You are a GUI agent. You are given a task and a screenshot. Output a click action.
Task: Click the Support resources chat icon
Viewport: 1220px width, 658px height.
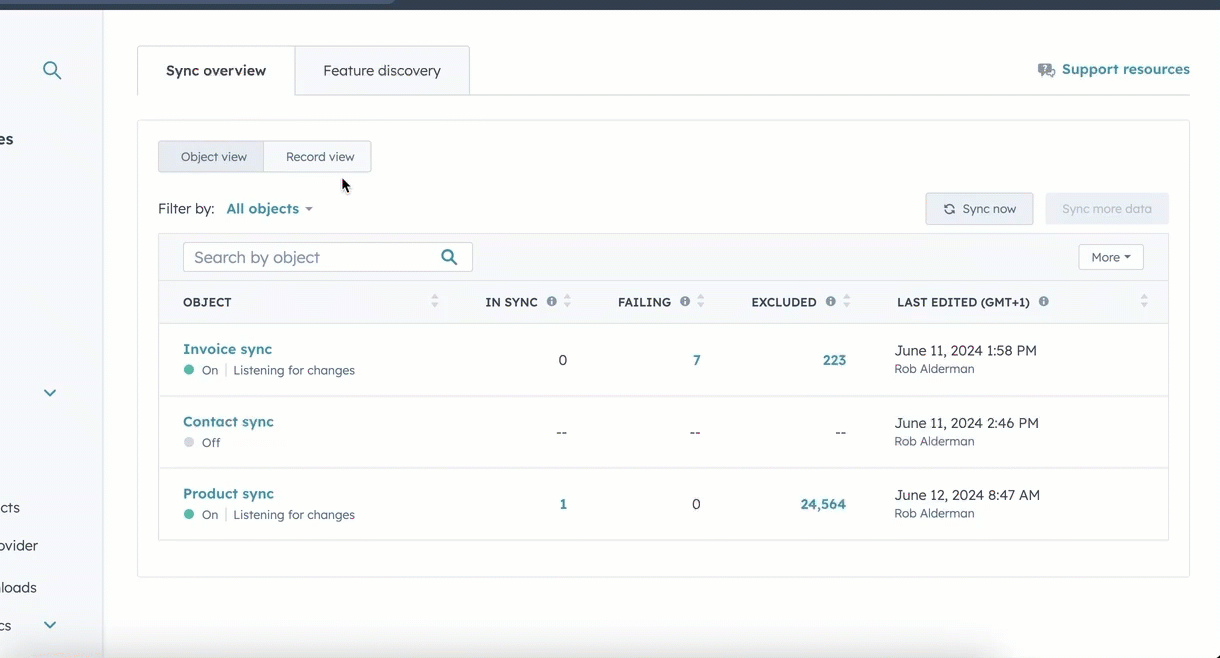coord(1046,70)
